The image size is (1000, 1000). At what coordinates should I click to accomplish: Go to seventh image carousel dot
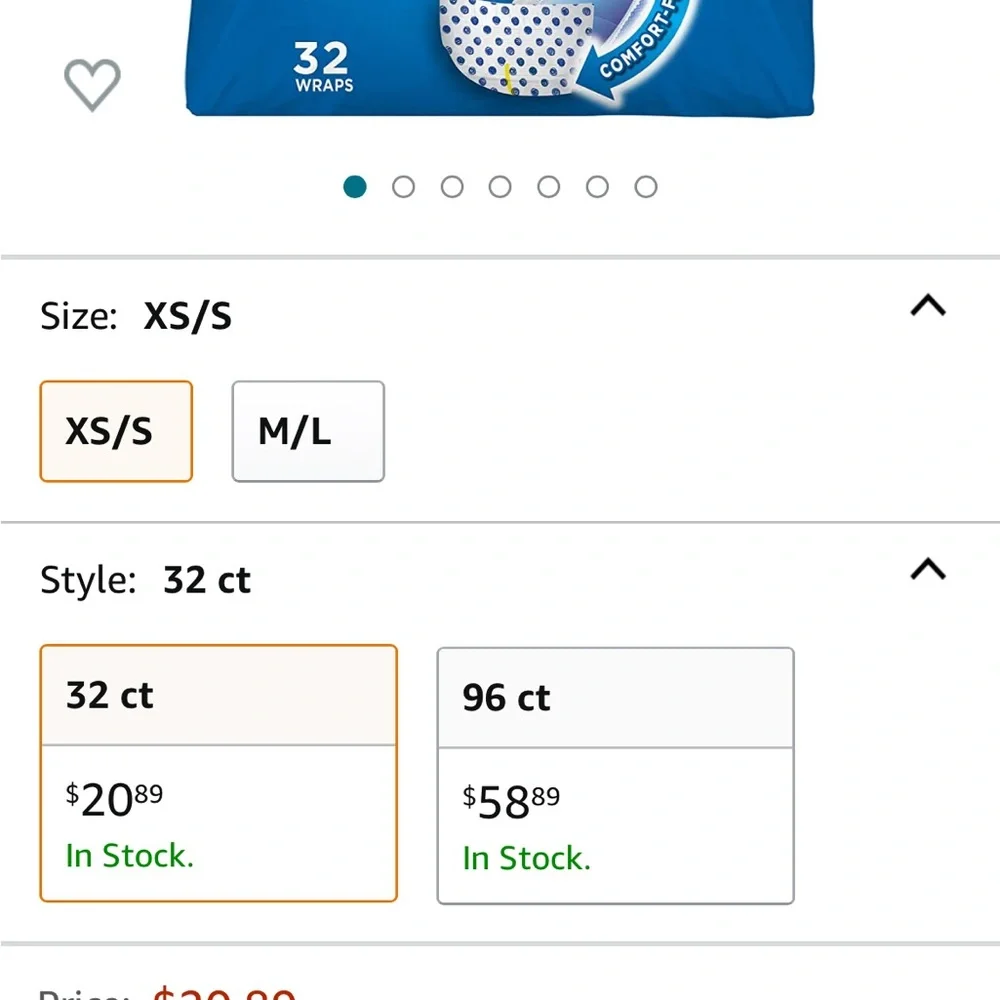coord(645,187)
